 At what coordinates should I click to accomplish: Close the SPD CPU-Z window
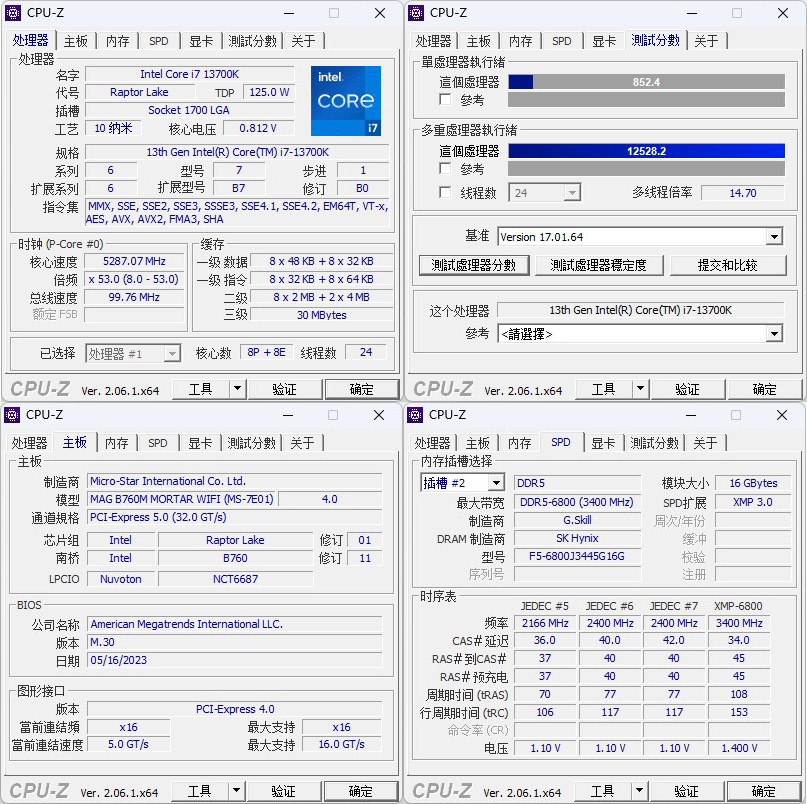point(782,415)
